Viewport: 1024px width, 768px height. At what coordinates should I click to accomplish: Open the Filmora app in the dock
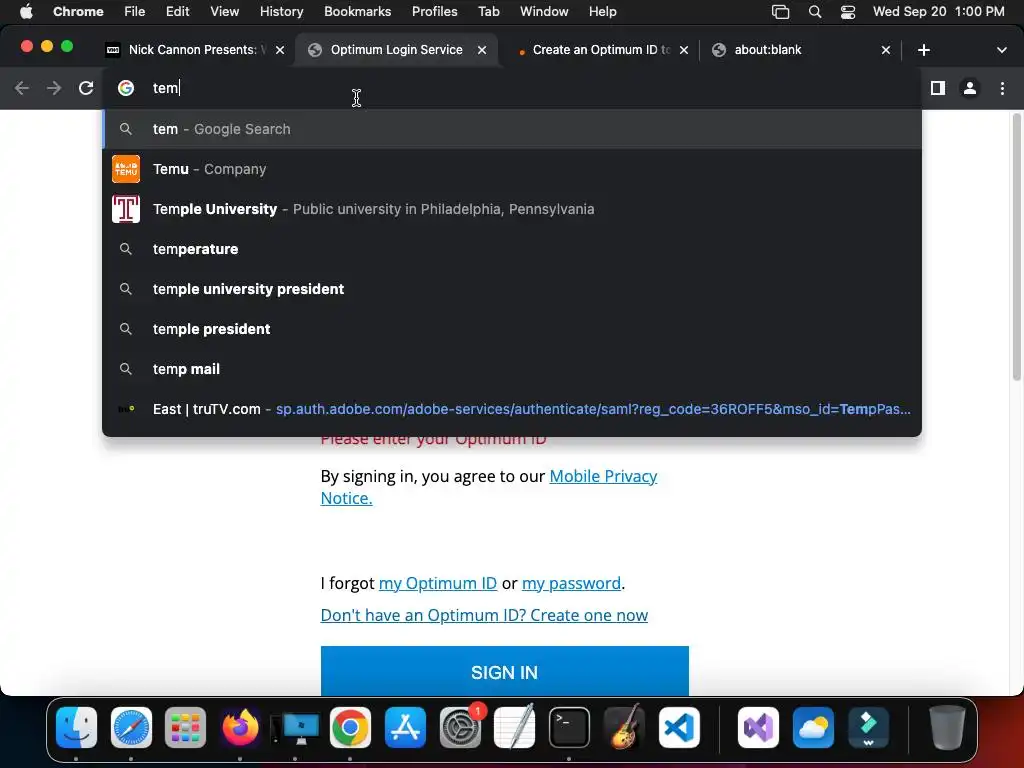(868, 727)
